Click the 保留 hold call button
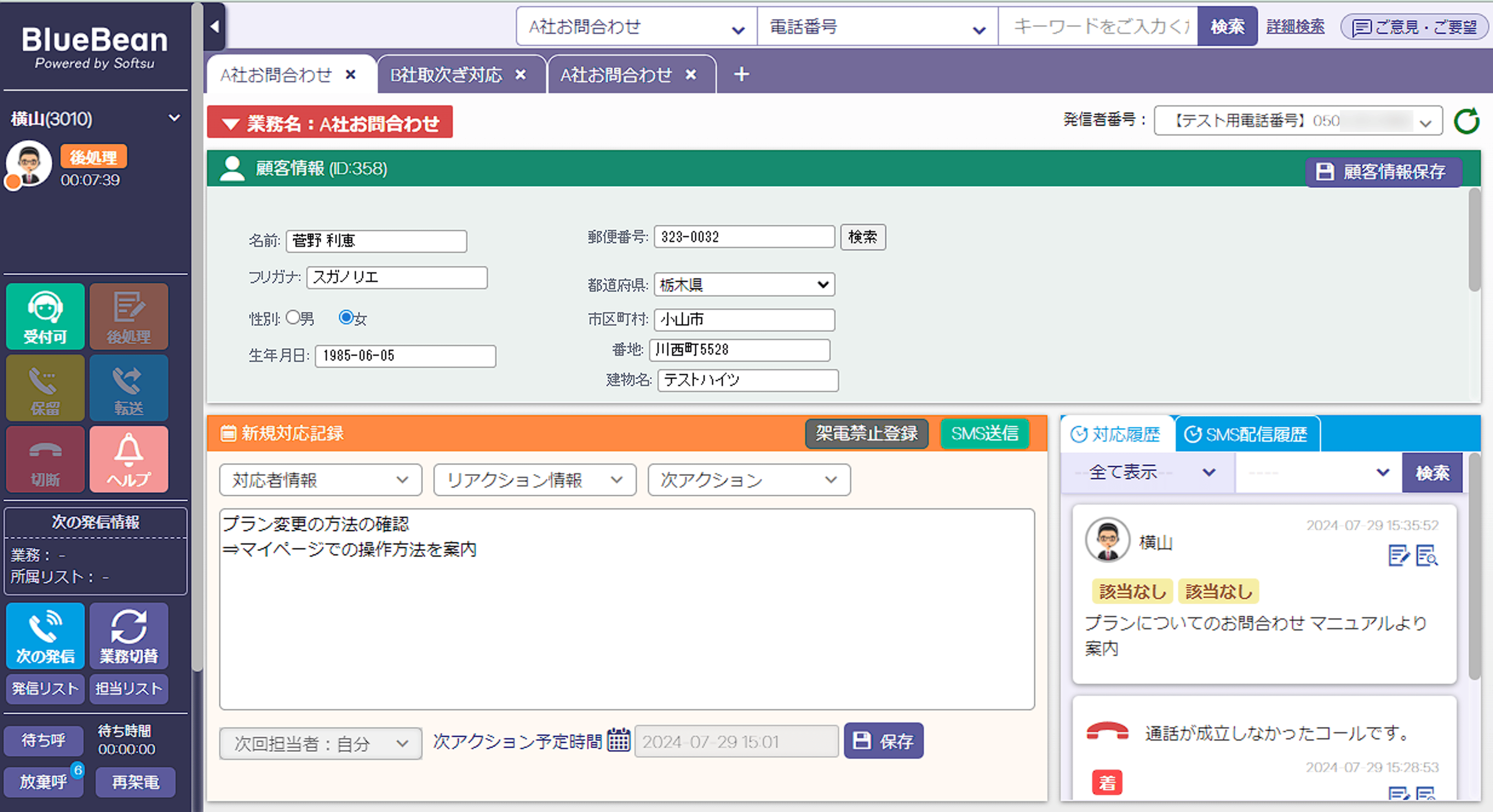1493x812 pixels. [45, 388]
